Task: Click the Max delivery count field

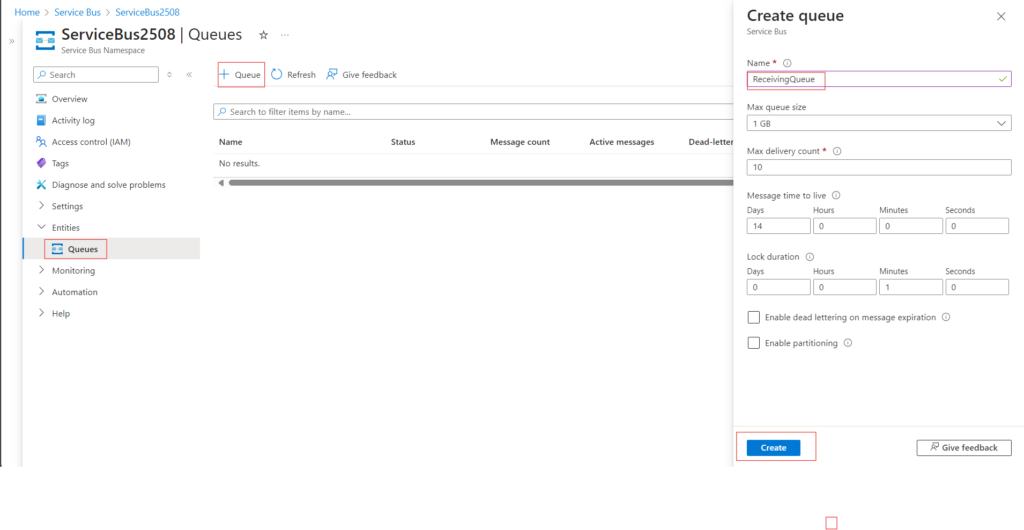Action: (x=879, y=167)
